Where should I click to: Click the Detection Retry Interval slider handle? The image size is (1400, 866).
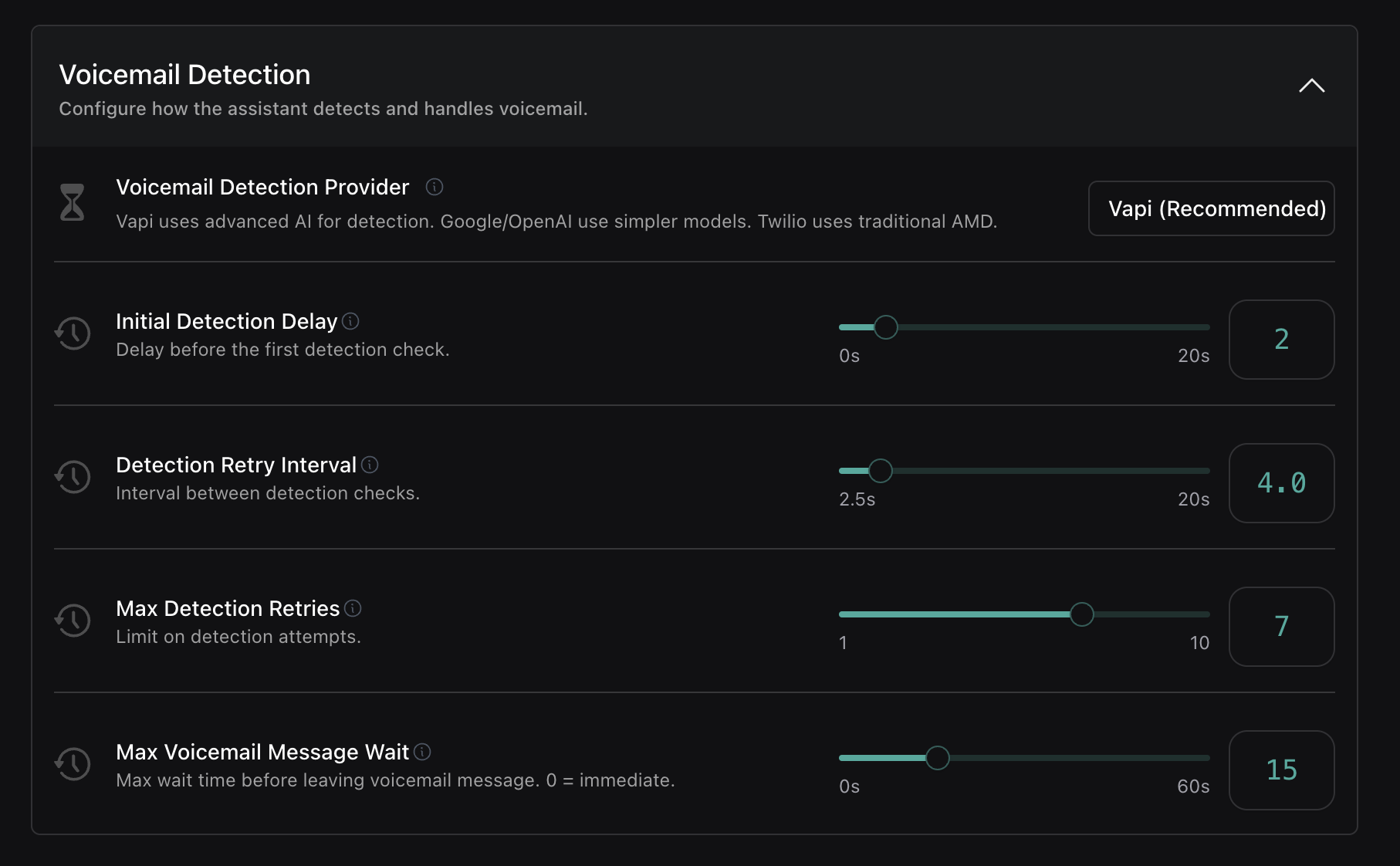point(881,470)
